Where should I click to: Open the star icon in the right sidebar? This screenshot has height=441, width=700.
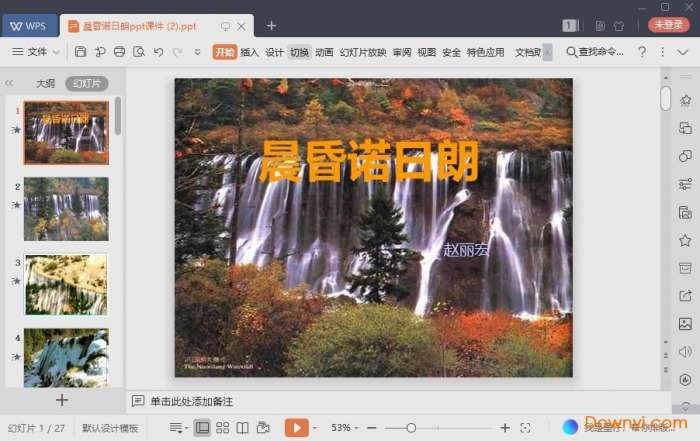pyautogui.click(x=685, y=241)
